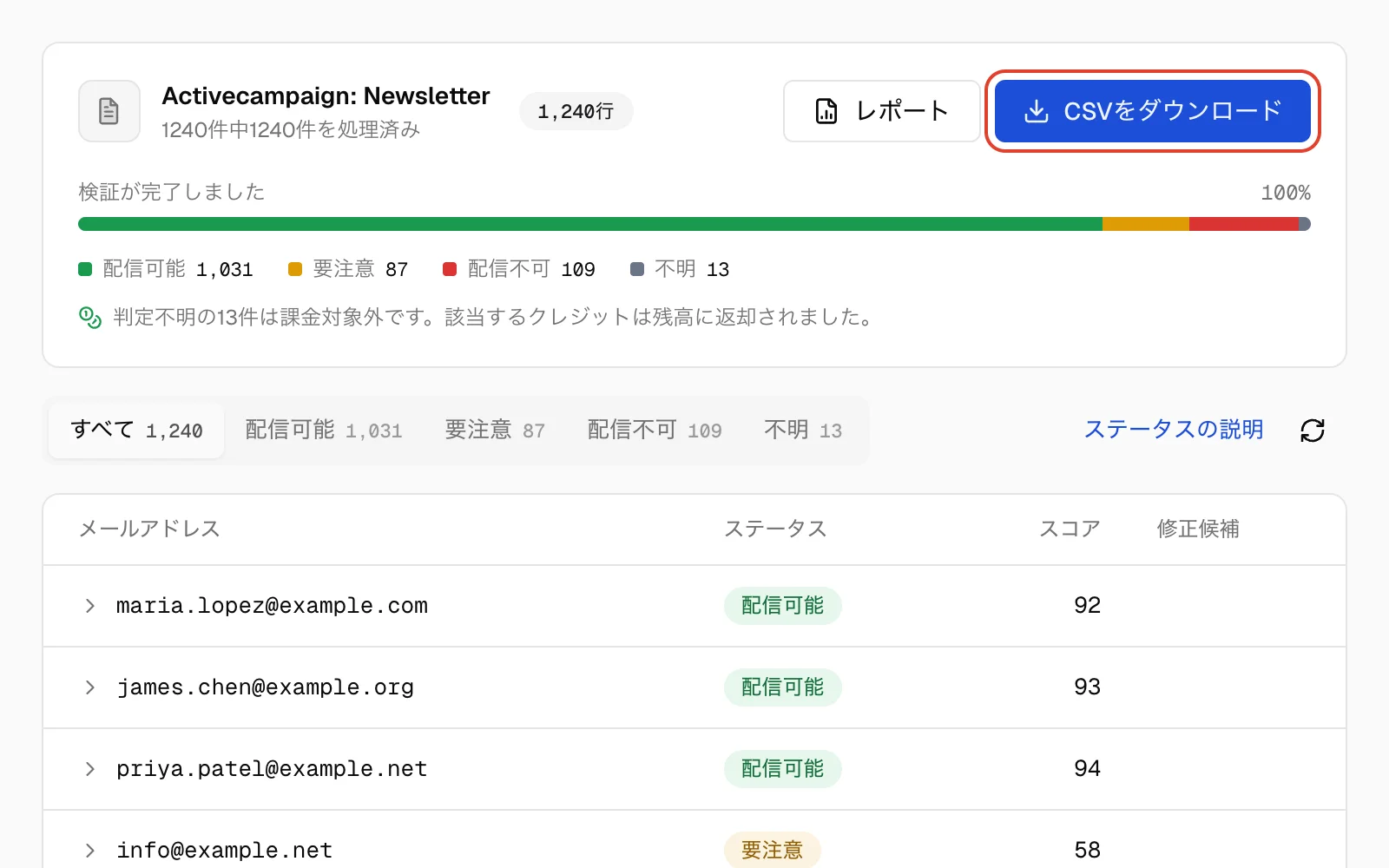The width and height of the screenshot is (1389, 868).
Task: Click the メールアドレス column header
Action: pos(149,529)
